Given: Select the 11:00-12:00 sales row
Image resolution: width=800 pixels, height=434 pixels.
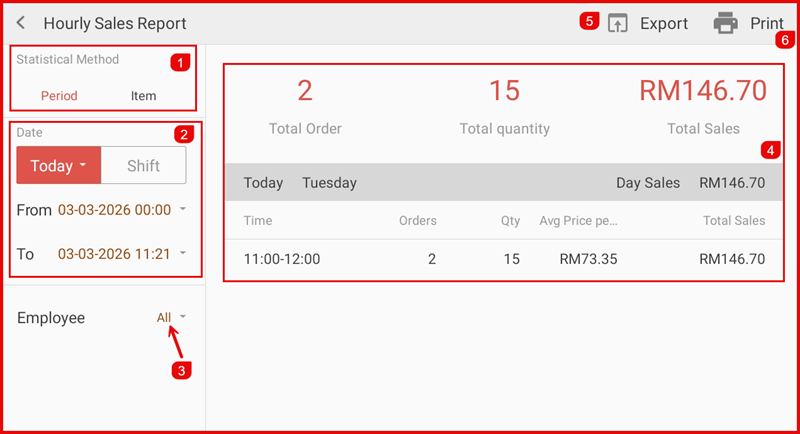Looking at the screenshot, I should click(504, 259).
